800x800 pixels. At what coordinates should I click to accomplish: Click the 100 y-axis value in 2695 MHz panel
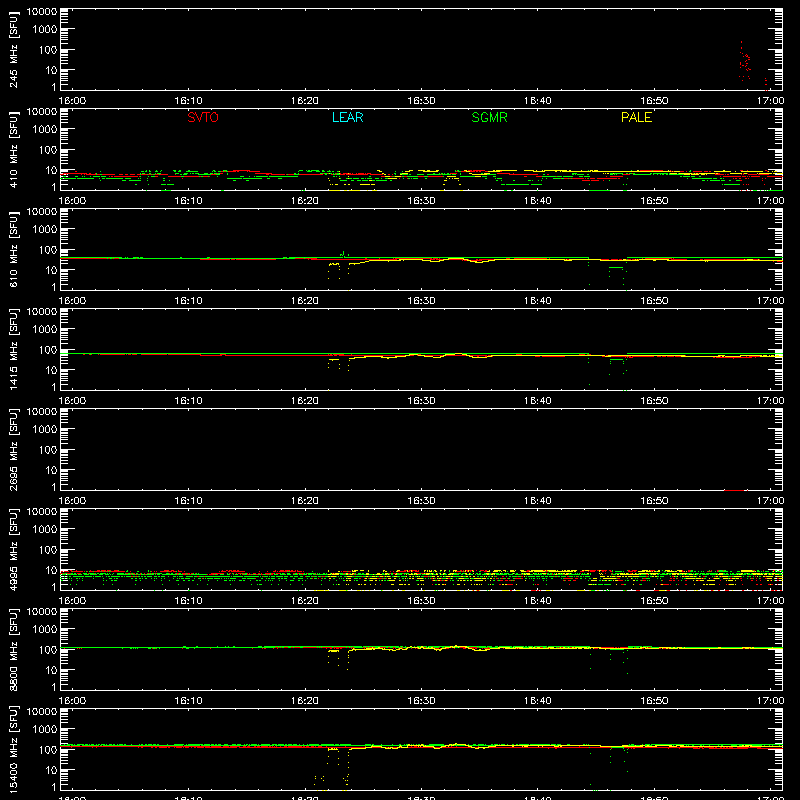(x=48, y=450)
